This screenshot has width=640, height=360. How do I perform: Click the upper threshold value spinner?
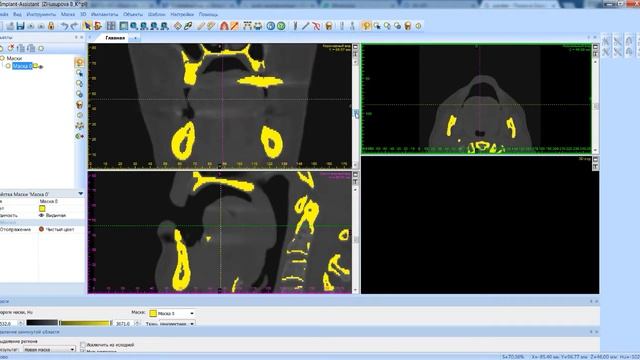137,323
